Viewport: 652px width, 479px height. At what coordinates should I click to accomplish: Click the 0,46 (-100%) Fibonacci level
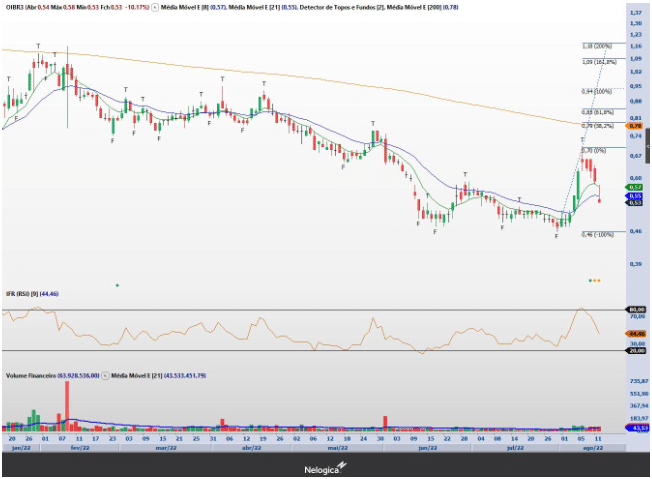597,234
